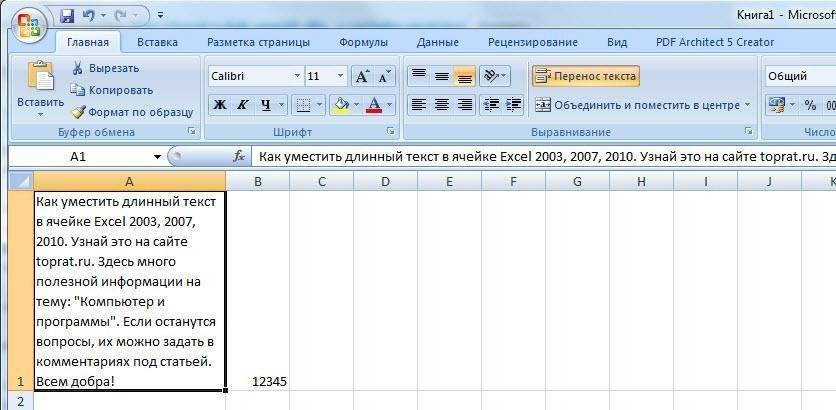836x410 pixels.
Task: Copy the selection with Копировать
Action: click(x=112, y=90)
